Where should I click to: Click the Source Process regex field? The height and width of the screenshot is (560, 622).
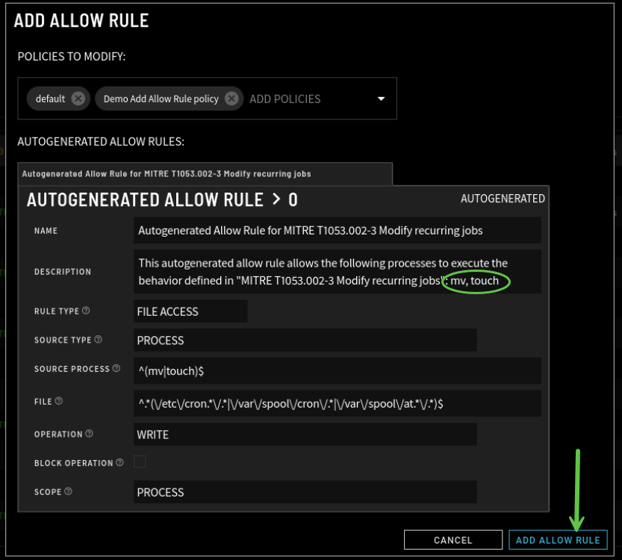pyautogui.click(x=337, y=371)
